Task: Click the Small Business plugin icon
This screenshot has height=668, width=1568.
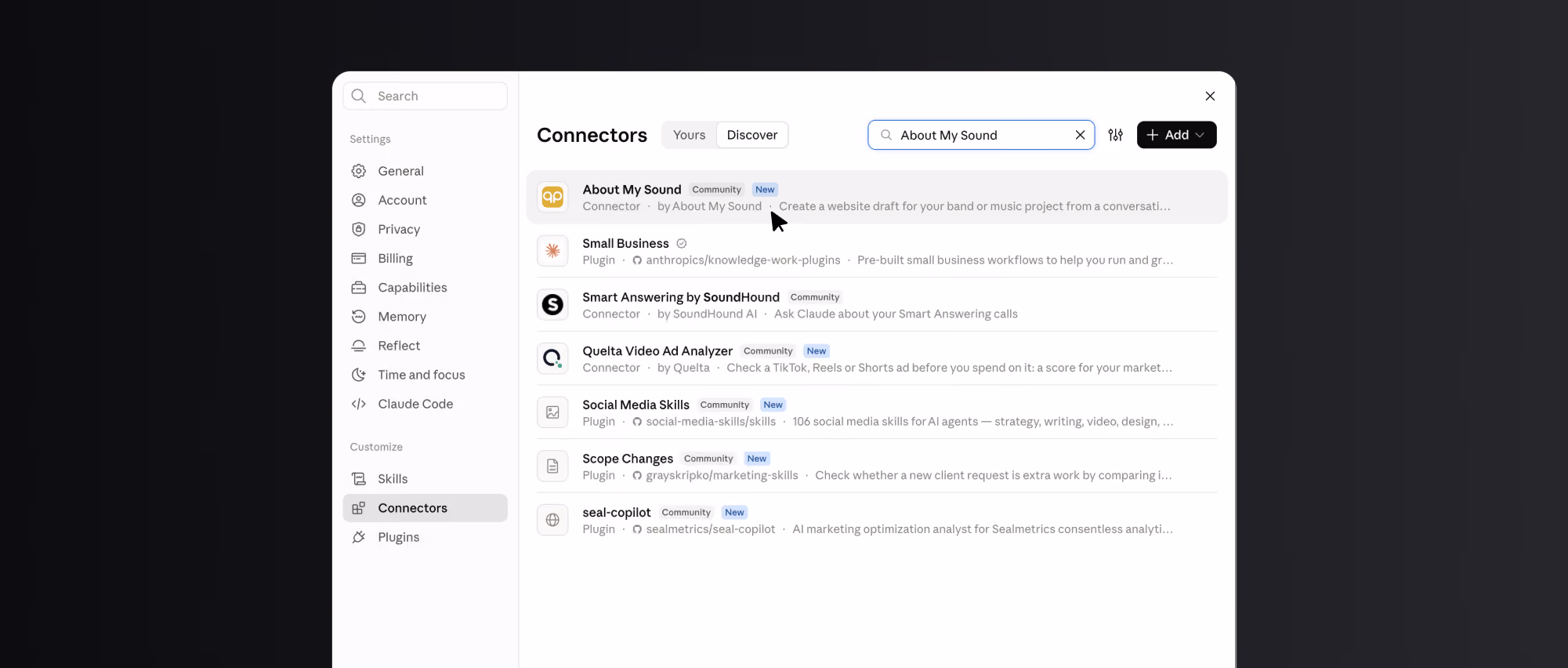Action: click(552, 251)
